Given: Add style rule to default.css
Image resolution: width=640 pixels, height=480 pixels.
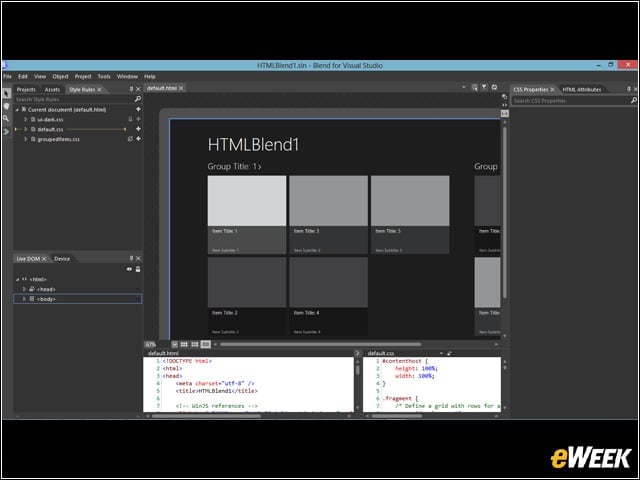Looking at the screenshot, I should 138,129.
